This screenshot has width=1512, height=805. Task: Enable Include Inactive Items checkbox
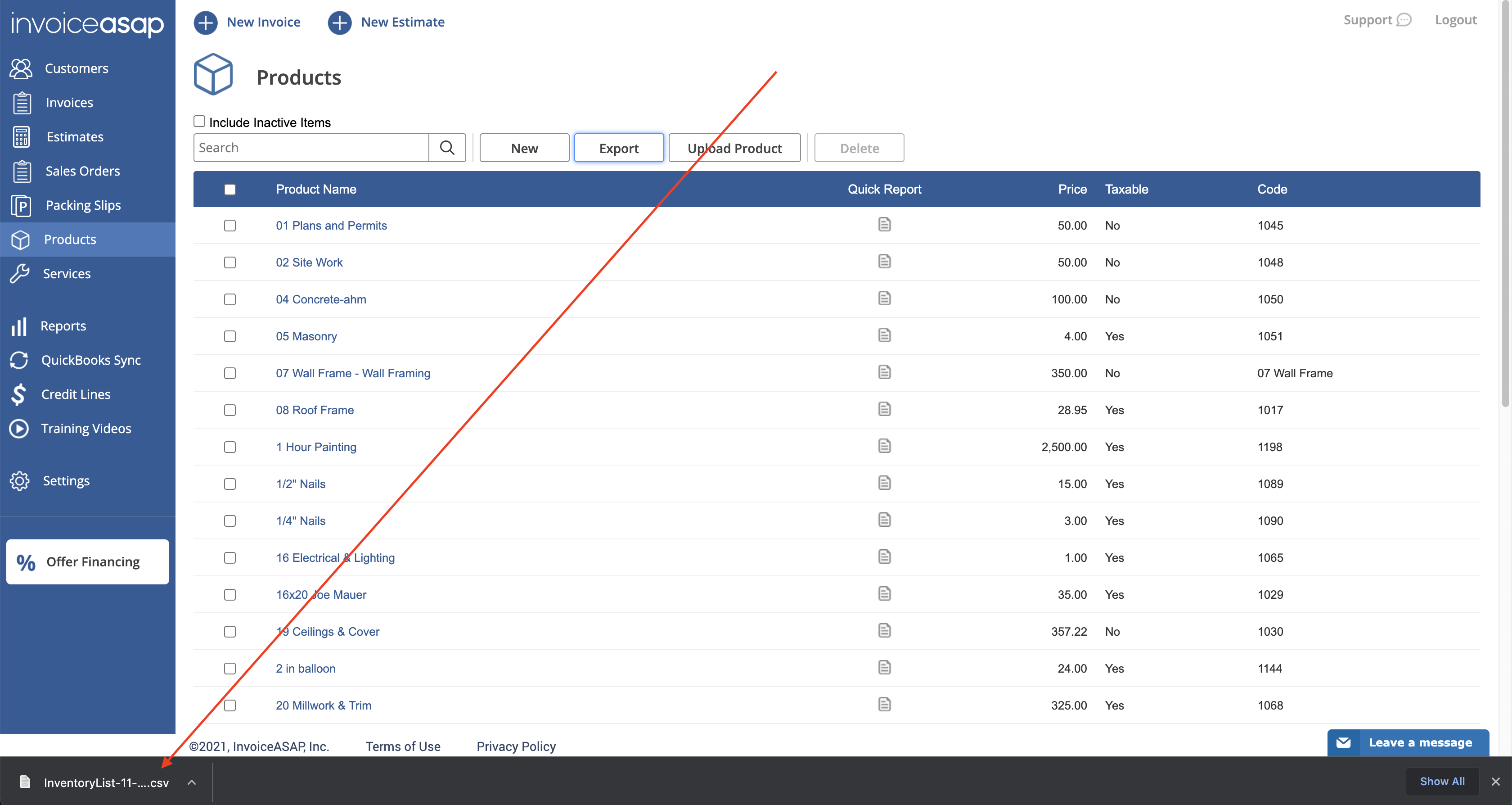(x=199, y=122)
